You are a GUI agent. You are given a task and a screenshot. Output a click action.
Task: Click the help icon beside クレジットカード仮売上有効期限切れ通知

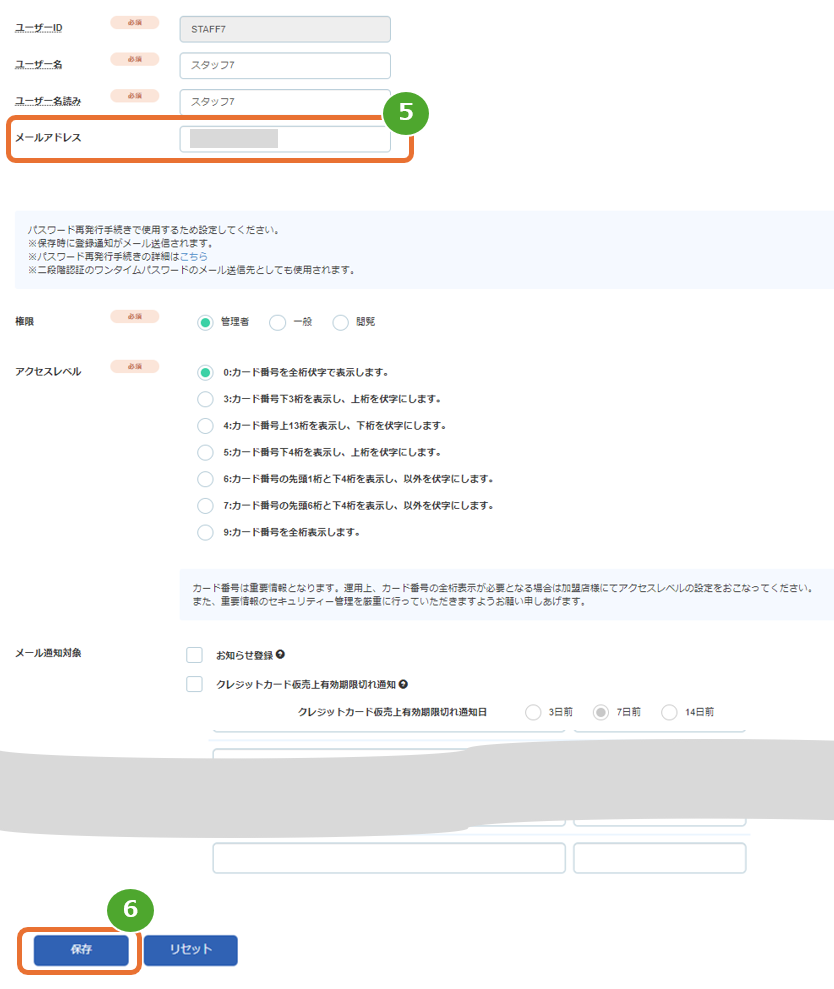point(403,684)
